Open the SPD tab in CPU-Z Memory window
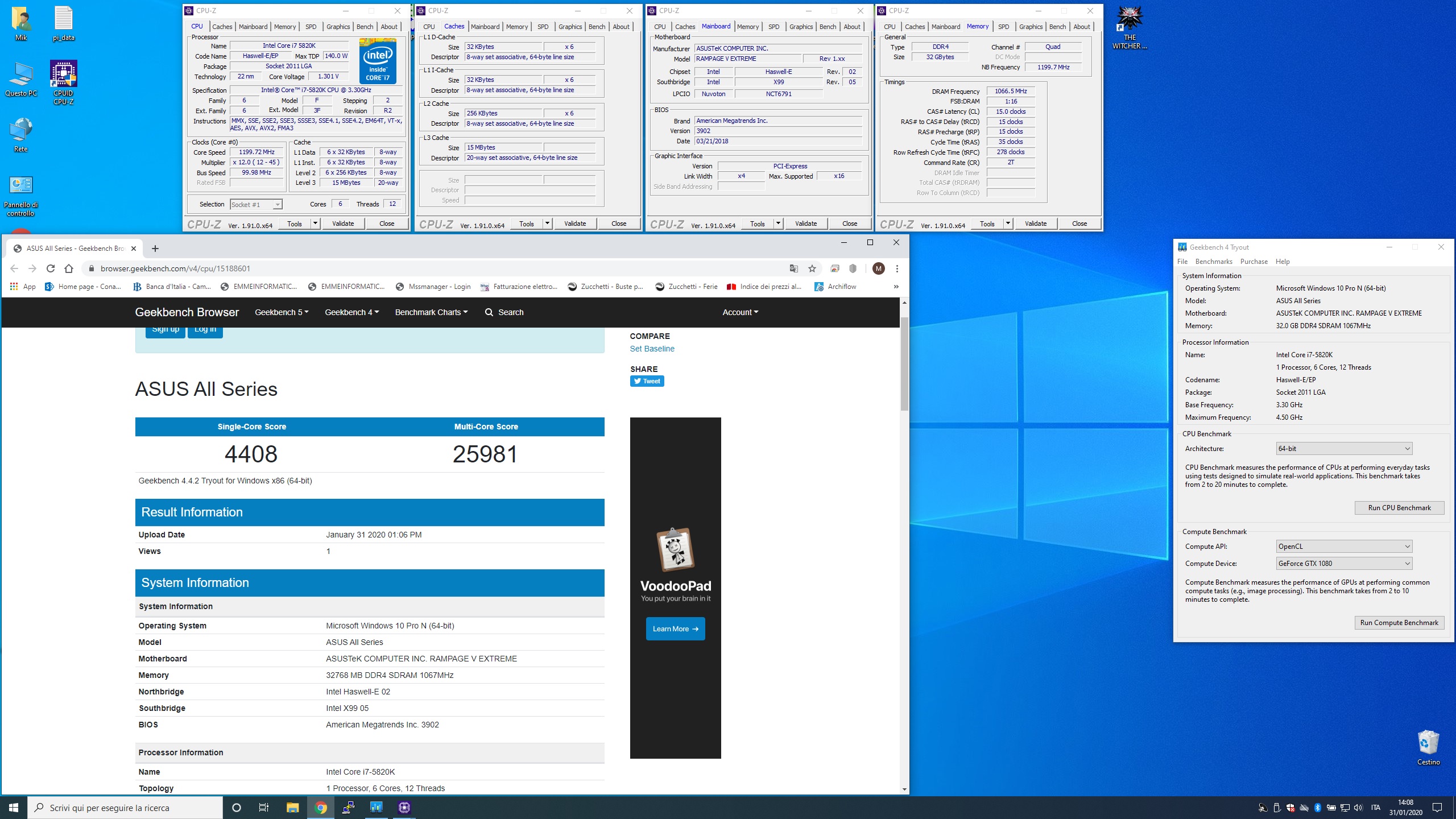Image resolution: width=1456 pixels, height=819 pixels. pyautogui.click(x=1003, y=27)
